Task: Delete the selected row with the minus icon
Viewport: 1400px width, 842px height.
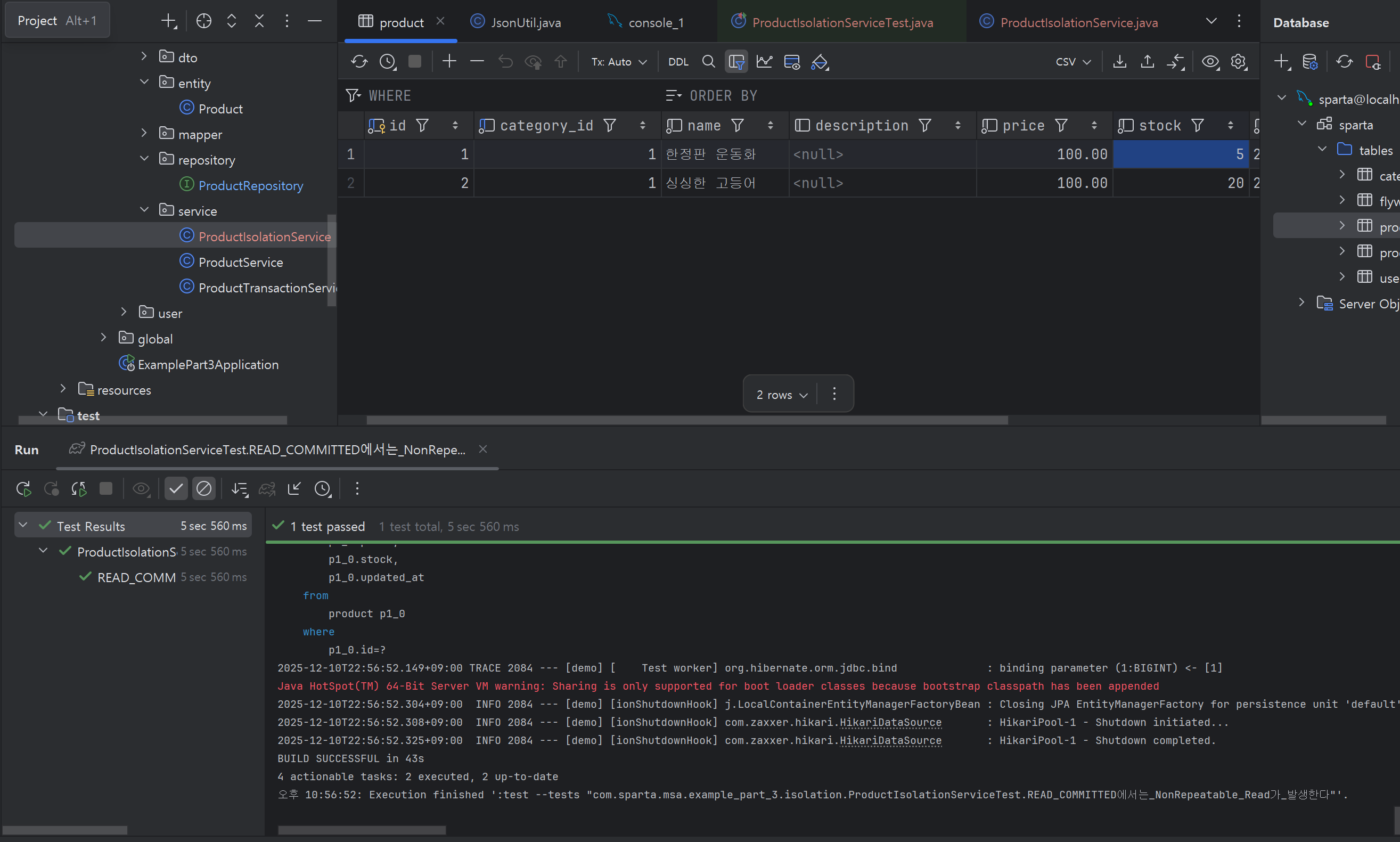Action: [477, 61]
